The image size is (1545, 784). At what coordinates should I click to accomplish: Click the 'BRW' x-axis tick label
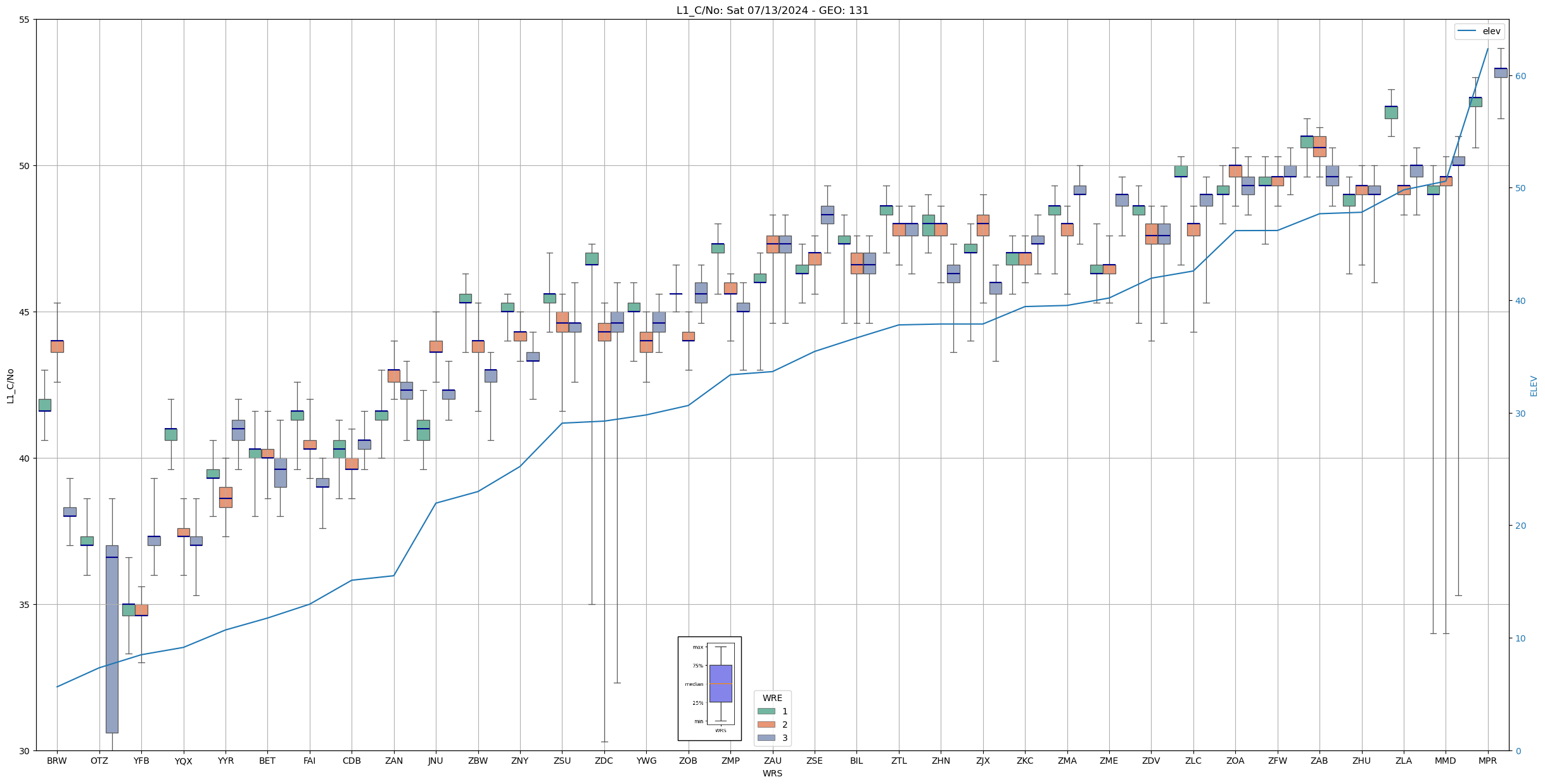tap(57, 761)
